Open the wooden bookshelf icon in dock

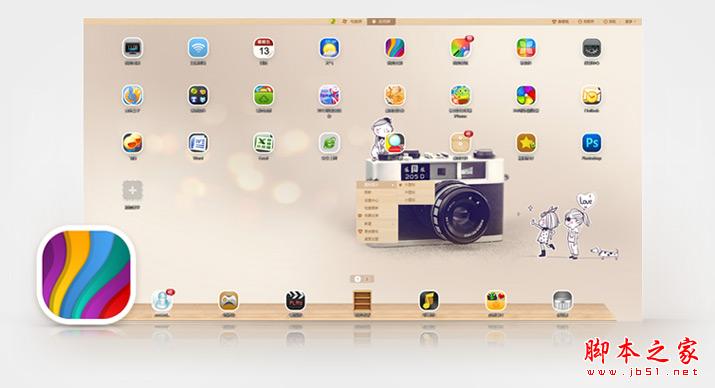coord(362,301)
